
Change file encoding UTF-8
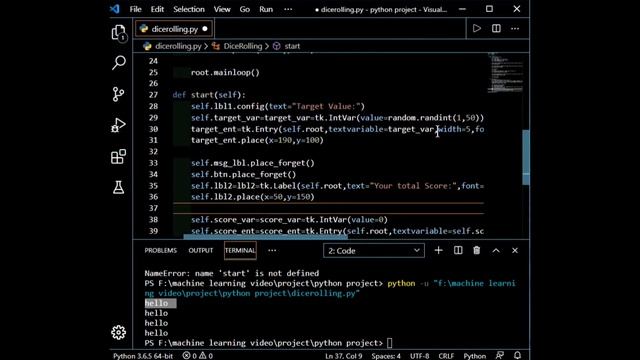click(419, 356)
